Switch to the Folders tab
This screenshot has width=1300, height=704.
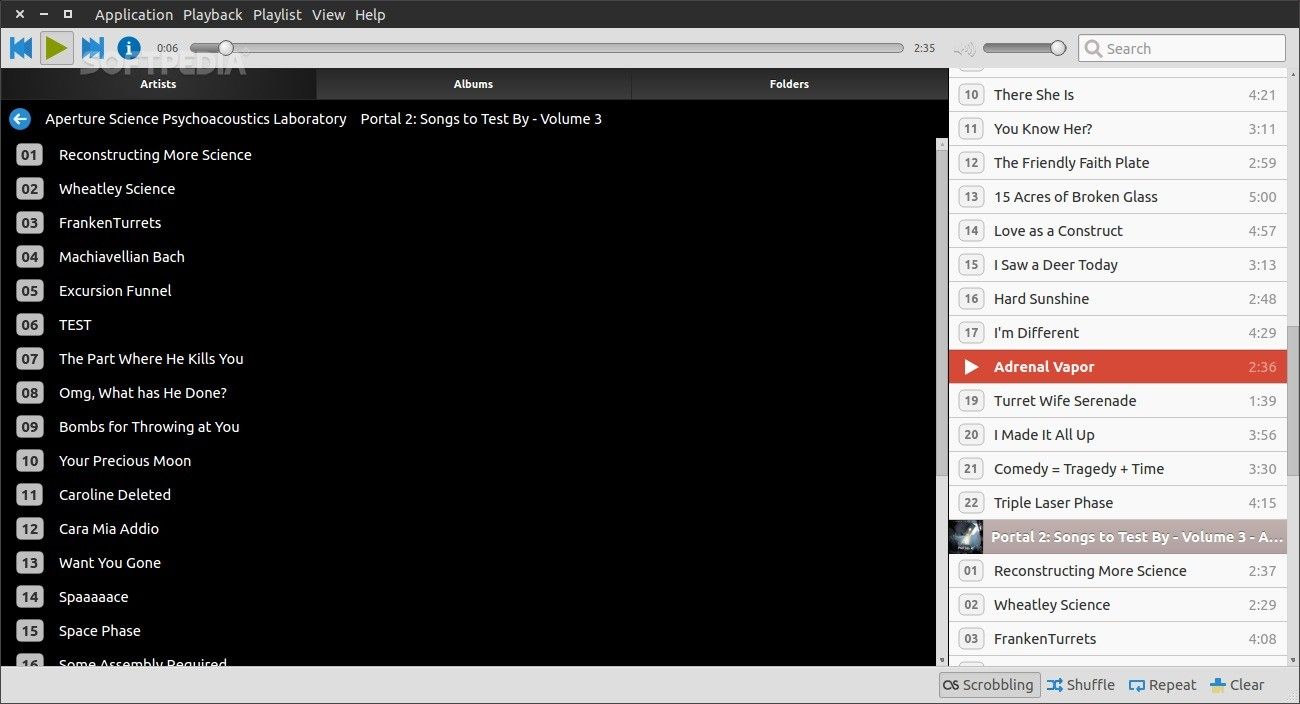[789, 84]
